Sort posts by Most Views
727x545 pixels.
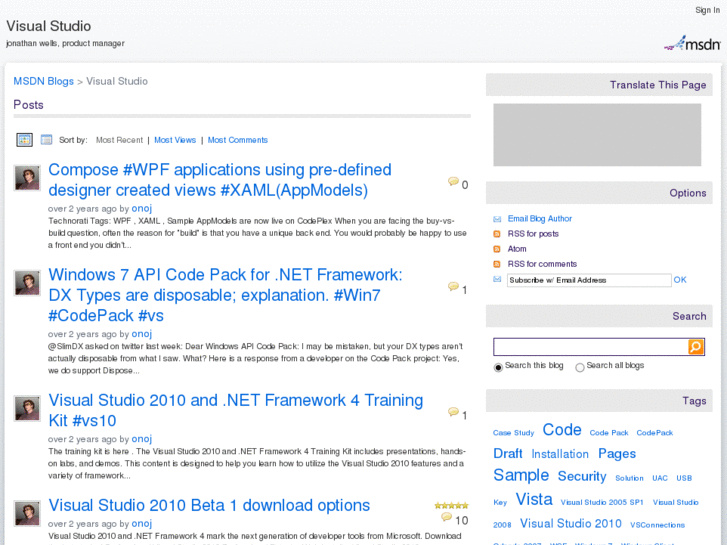175,140
